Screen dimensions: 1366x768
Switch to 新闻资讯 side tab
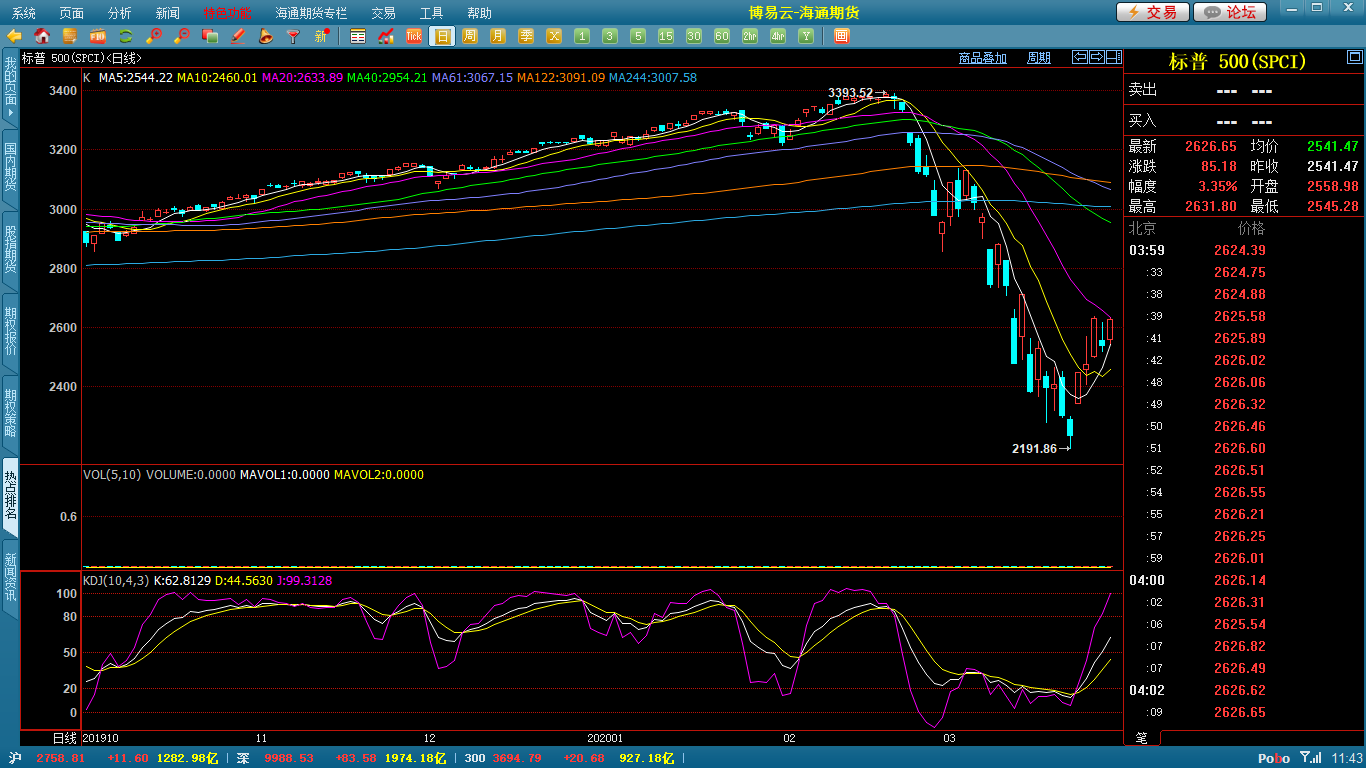[10, 577]
